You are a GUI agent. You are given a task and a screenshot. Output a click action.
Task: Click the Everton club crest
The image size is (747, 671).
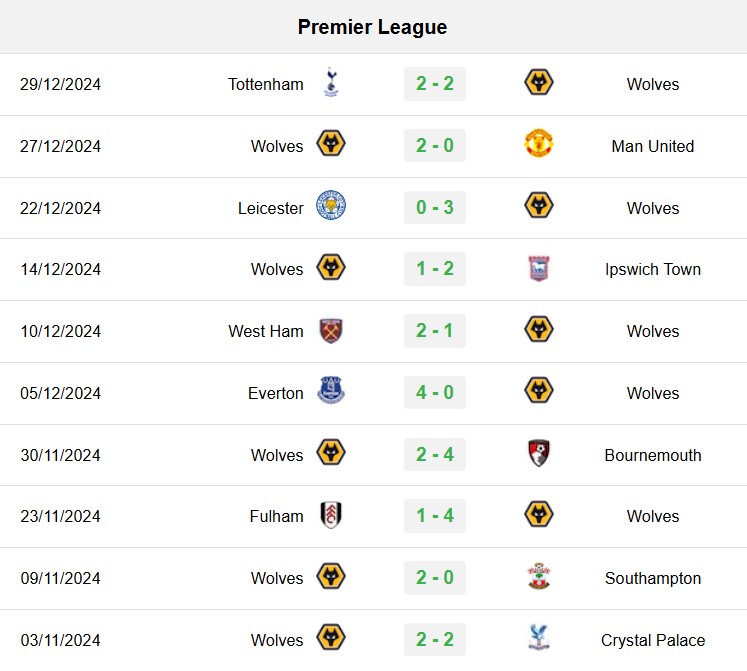(331, 391)
